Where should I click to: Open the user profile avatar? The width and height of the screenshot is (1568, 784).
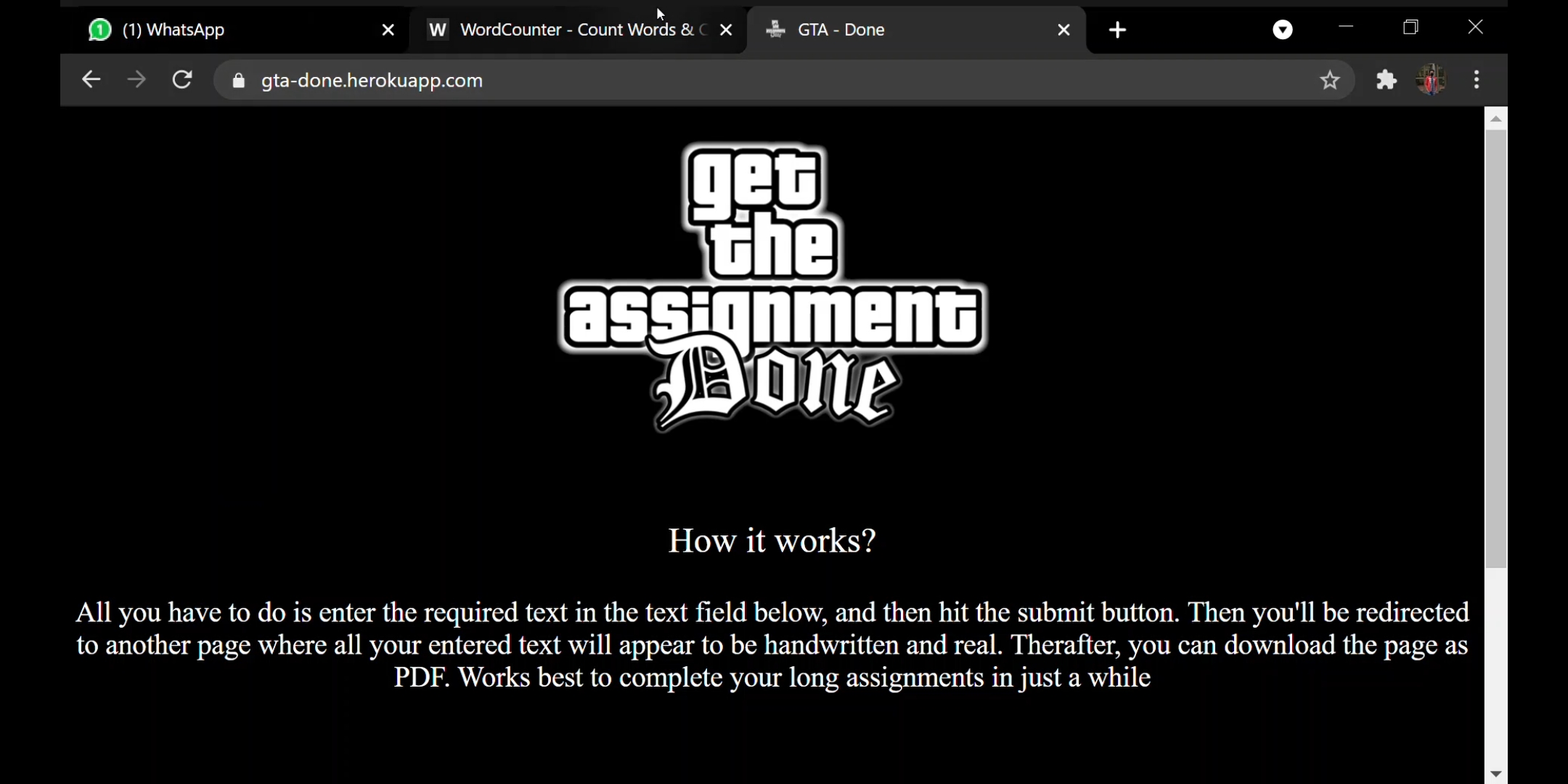[1431, 80]
